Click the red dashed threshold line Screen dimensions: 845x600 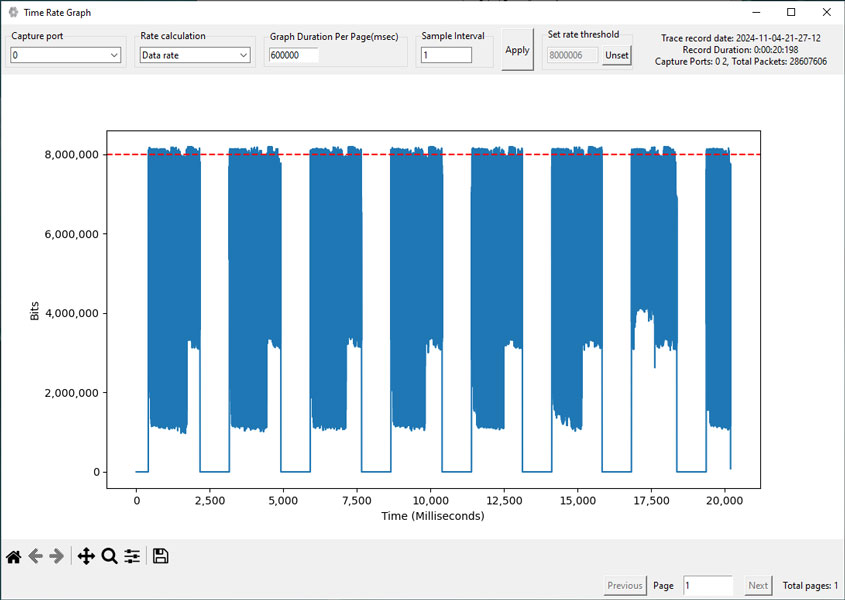point(433,155)
